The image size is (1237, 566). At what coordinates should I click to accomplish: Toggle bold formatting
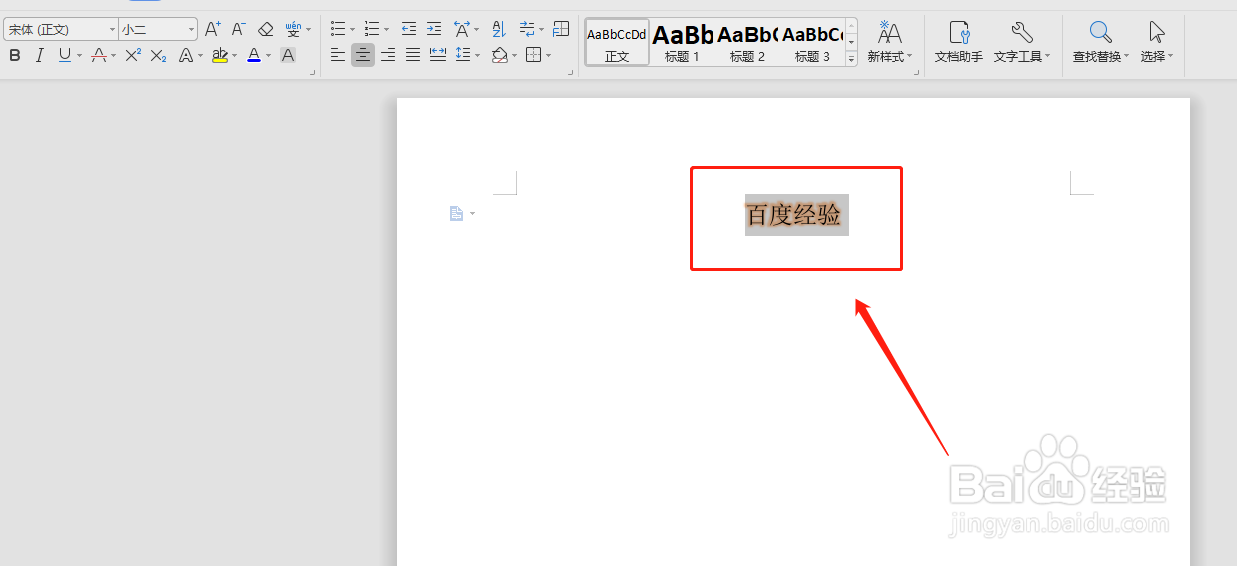pyautogui.click(x=15, y=55)
